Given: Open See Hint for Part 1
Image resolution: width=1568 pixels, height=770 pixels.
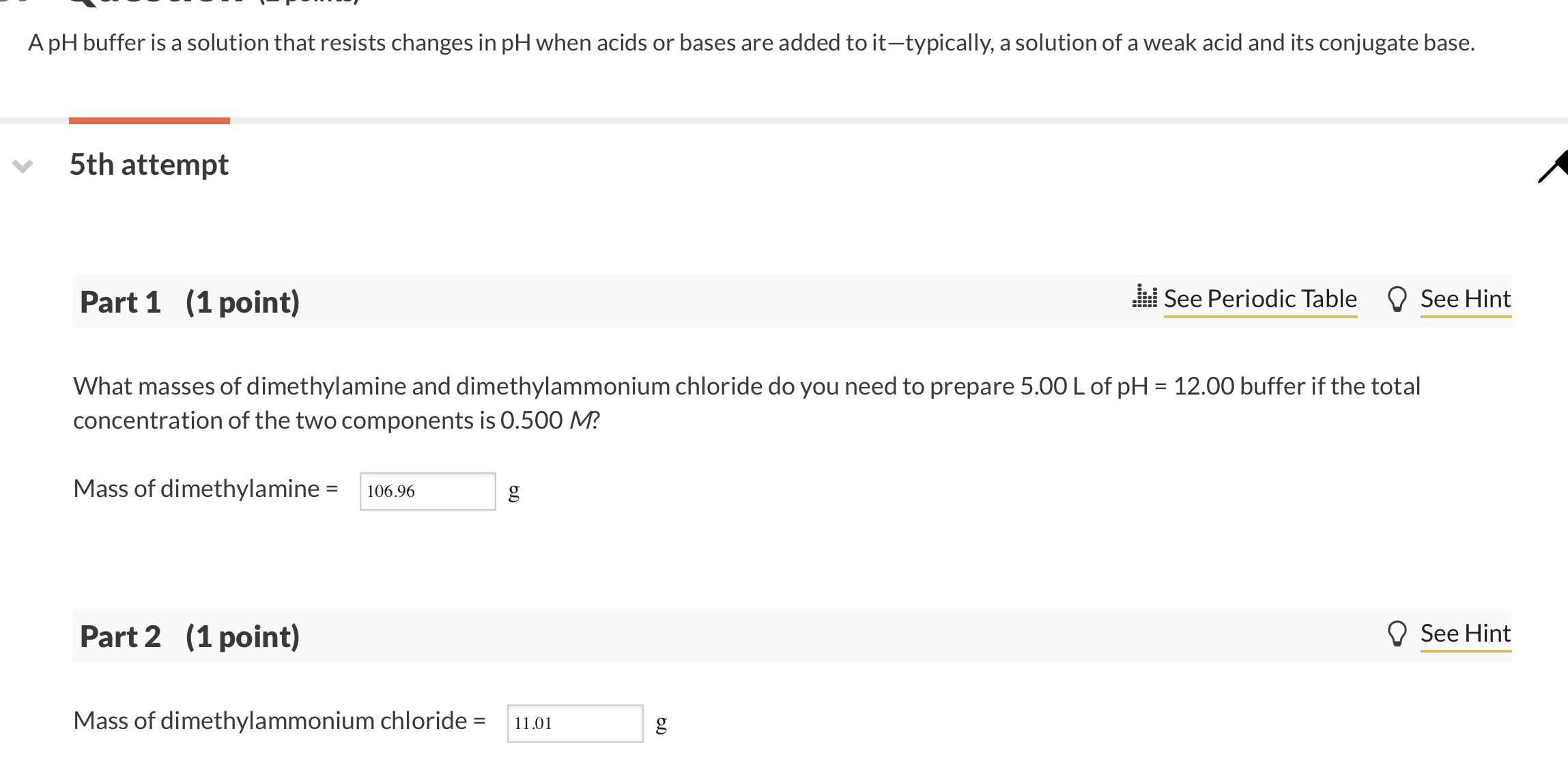Looking at the screenshot, I should click(x=1465, y=298).
